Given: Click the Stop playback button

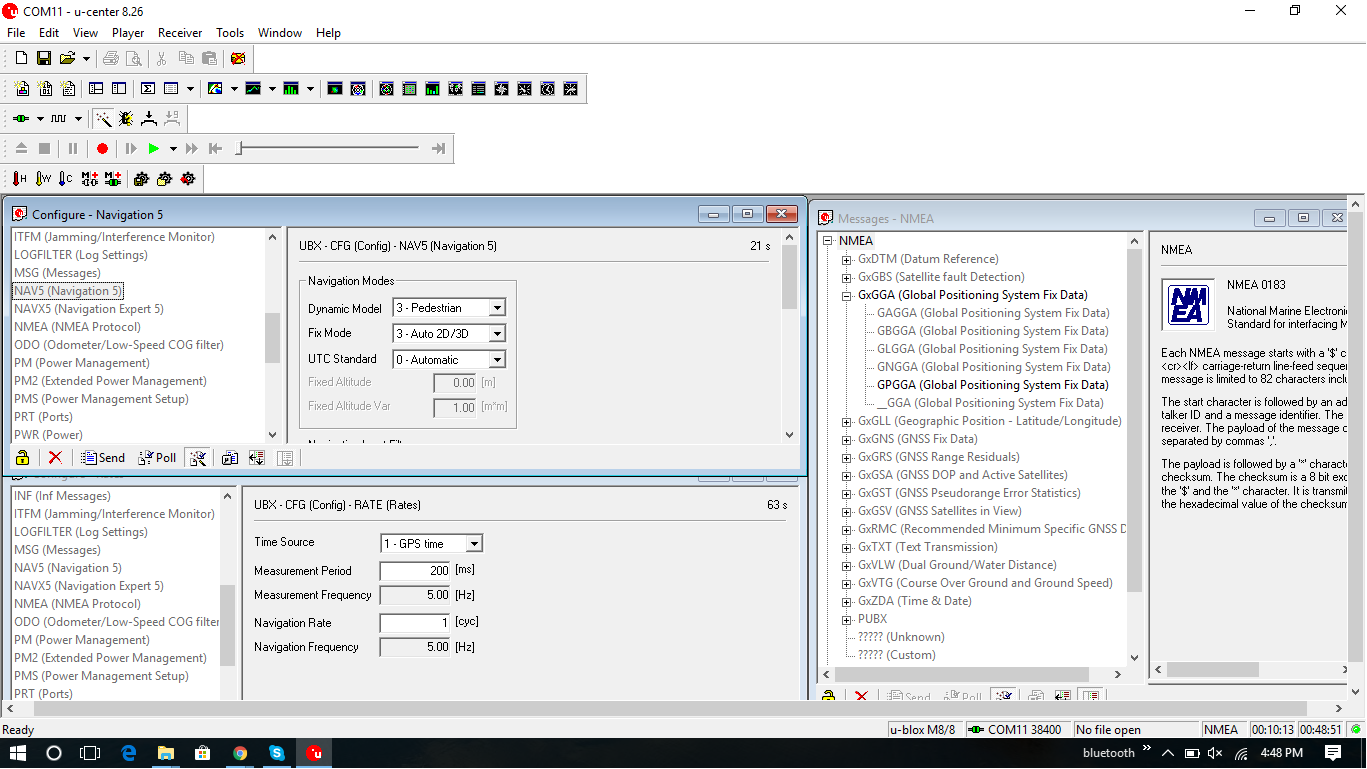Looking at the screenshot, I should click(44, 148).
